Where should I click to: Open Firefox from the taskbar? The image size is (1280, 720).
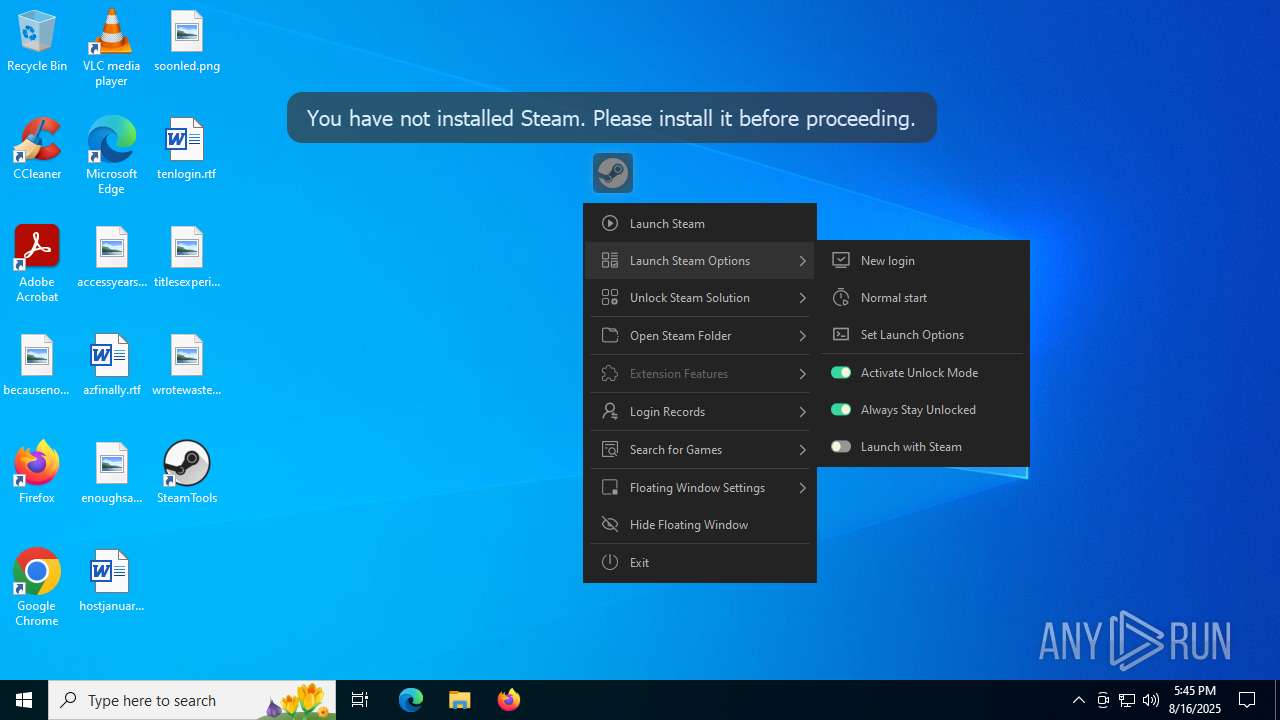click(x=509, y=700)
